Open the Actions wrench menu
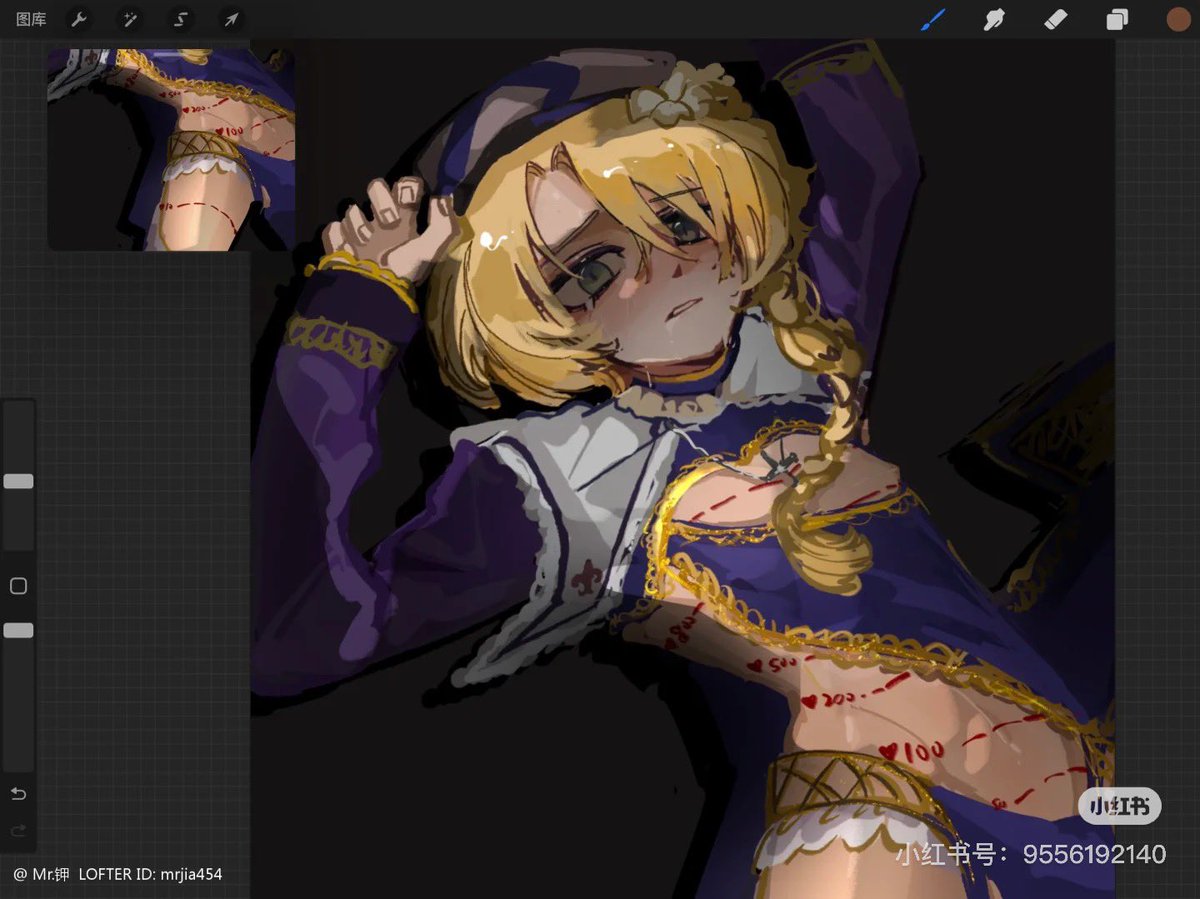The image size is (1200, 899). [x=78, y=19]
